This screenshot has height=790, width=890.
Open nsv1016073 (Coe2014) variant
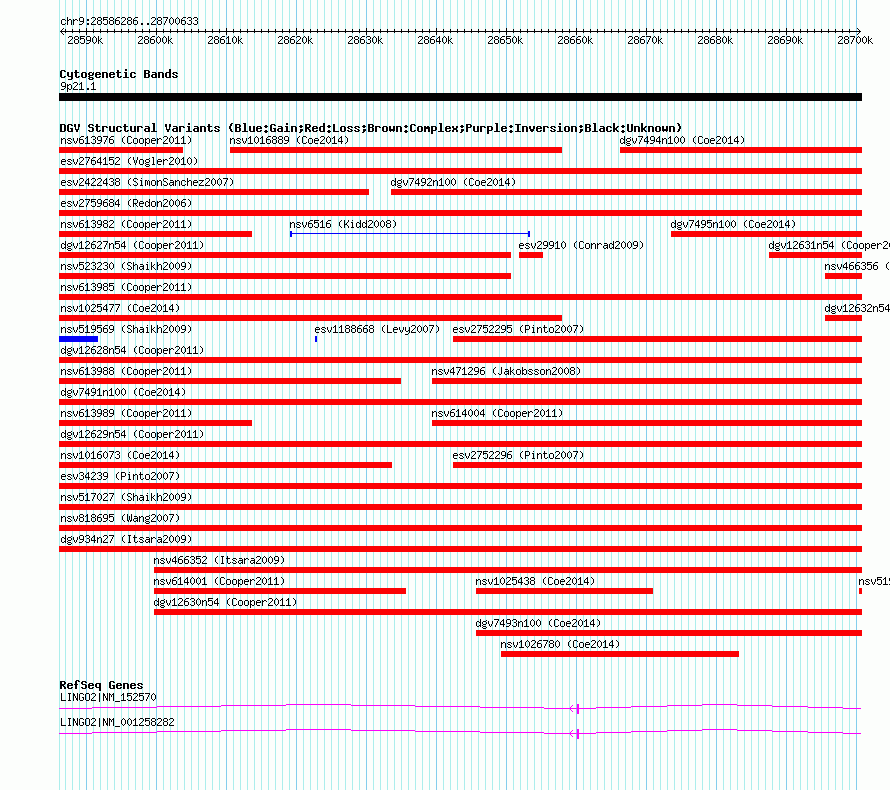(120, 455)
